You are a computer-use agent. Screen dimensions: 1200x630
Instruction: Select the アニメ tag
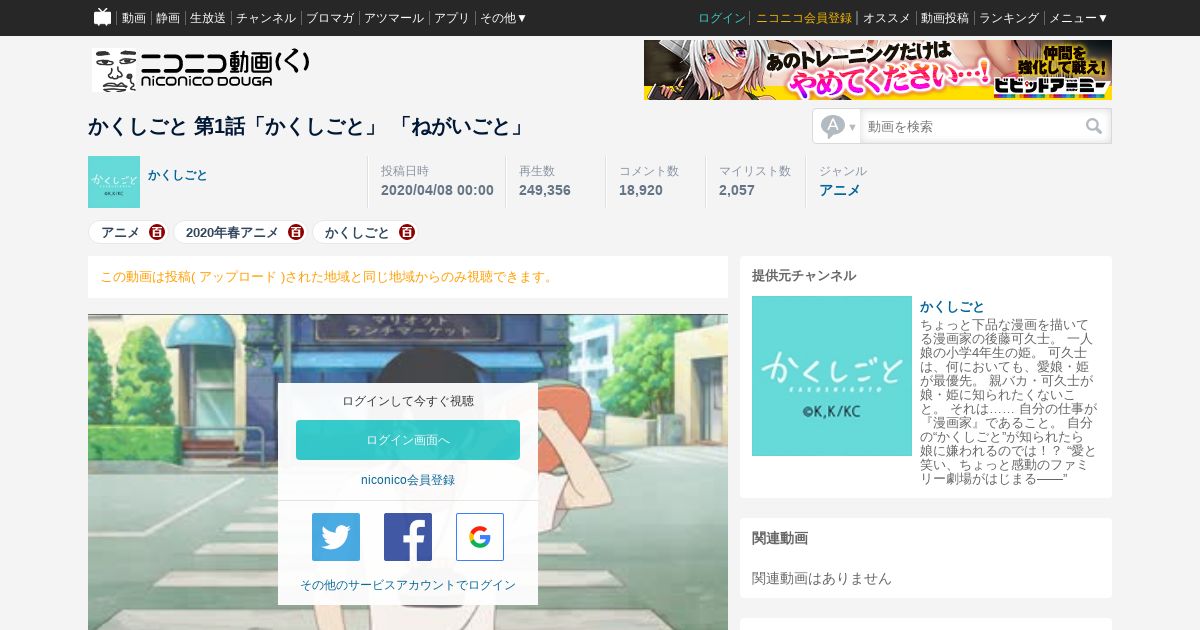120,232
